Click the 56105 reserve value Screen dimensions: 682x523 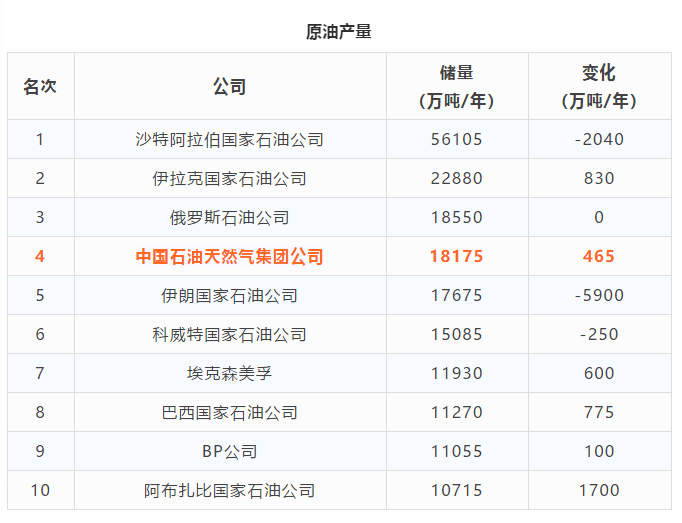tap(456, 140)
